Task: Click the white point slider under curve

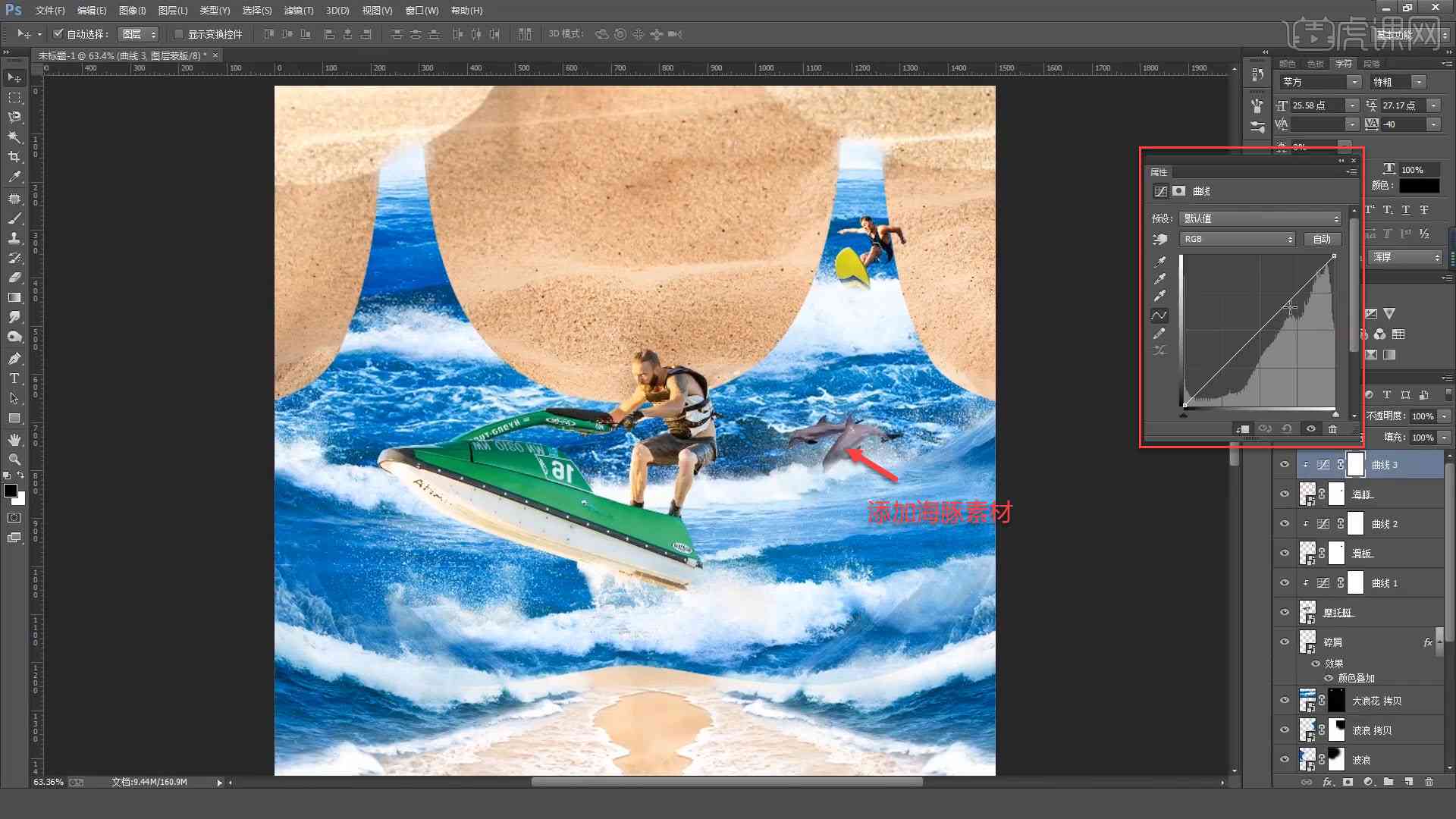Action: (1335, 414)
